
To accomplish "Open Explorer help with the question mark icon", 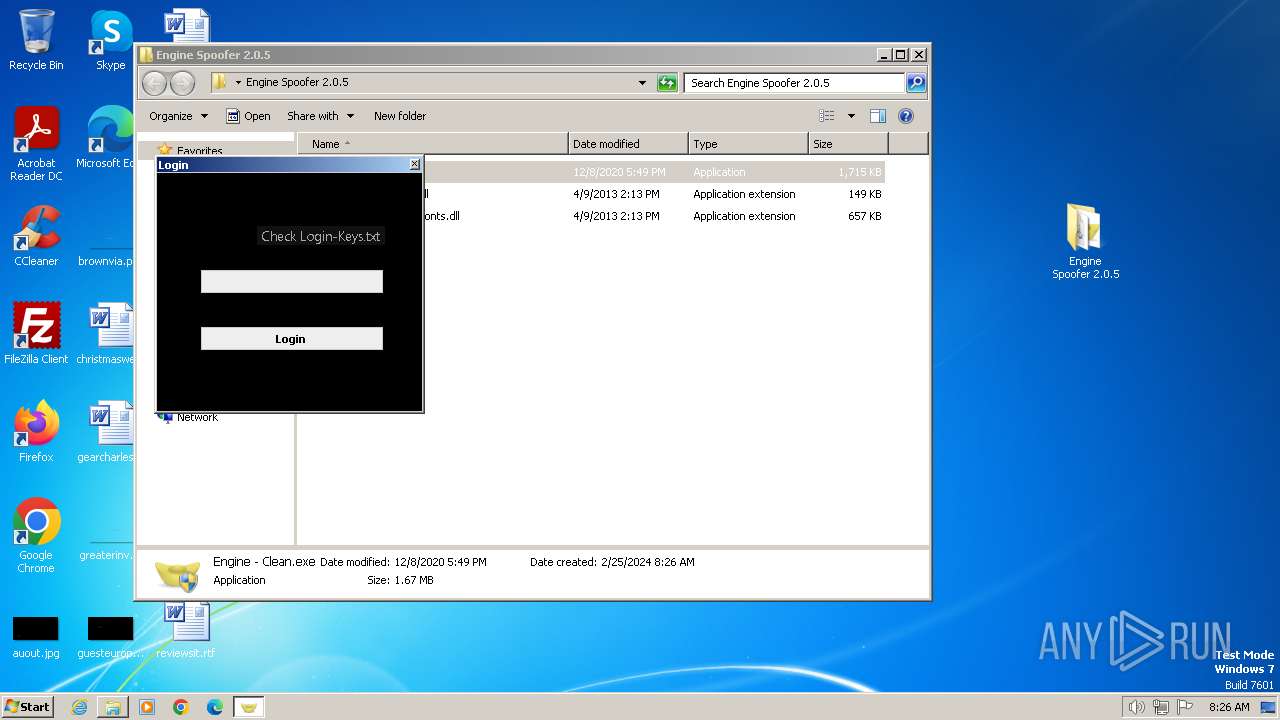I will [906, 116].
